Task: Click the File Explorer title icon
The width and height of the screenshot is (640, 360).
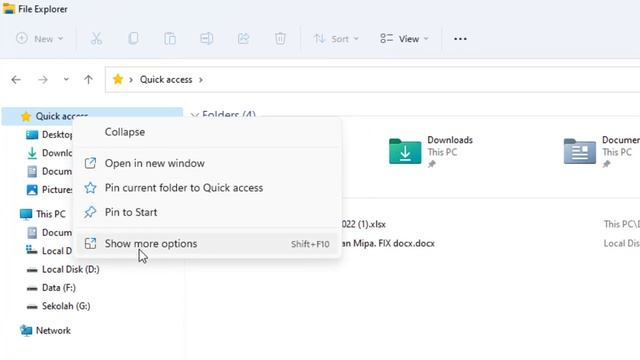Action: click(x=9, y=9)
